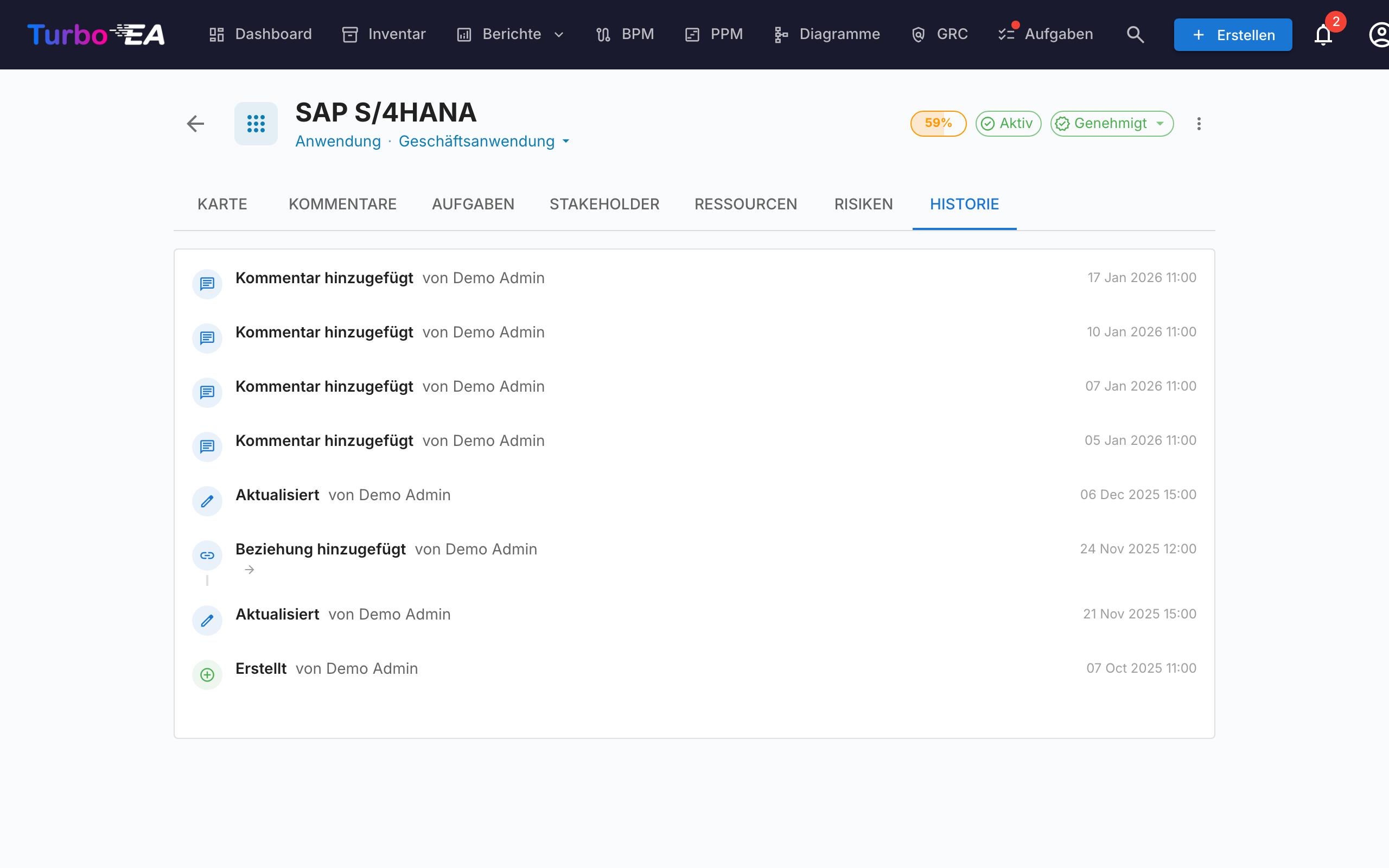
Task: Click the arrow under Beziehung hinzugefügt
Action: pyautogui.click(x=249, y=570)
